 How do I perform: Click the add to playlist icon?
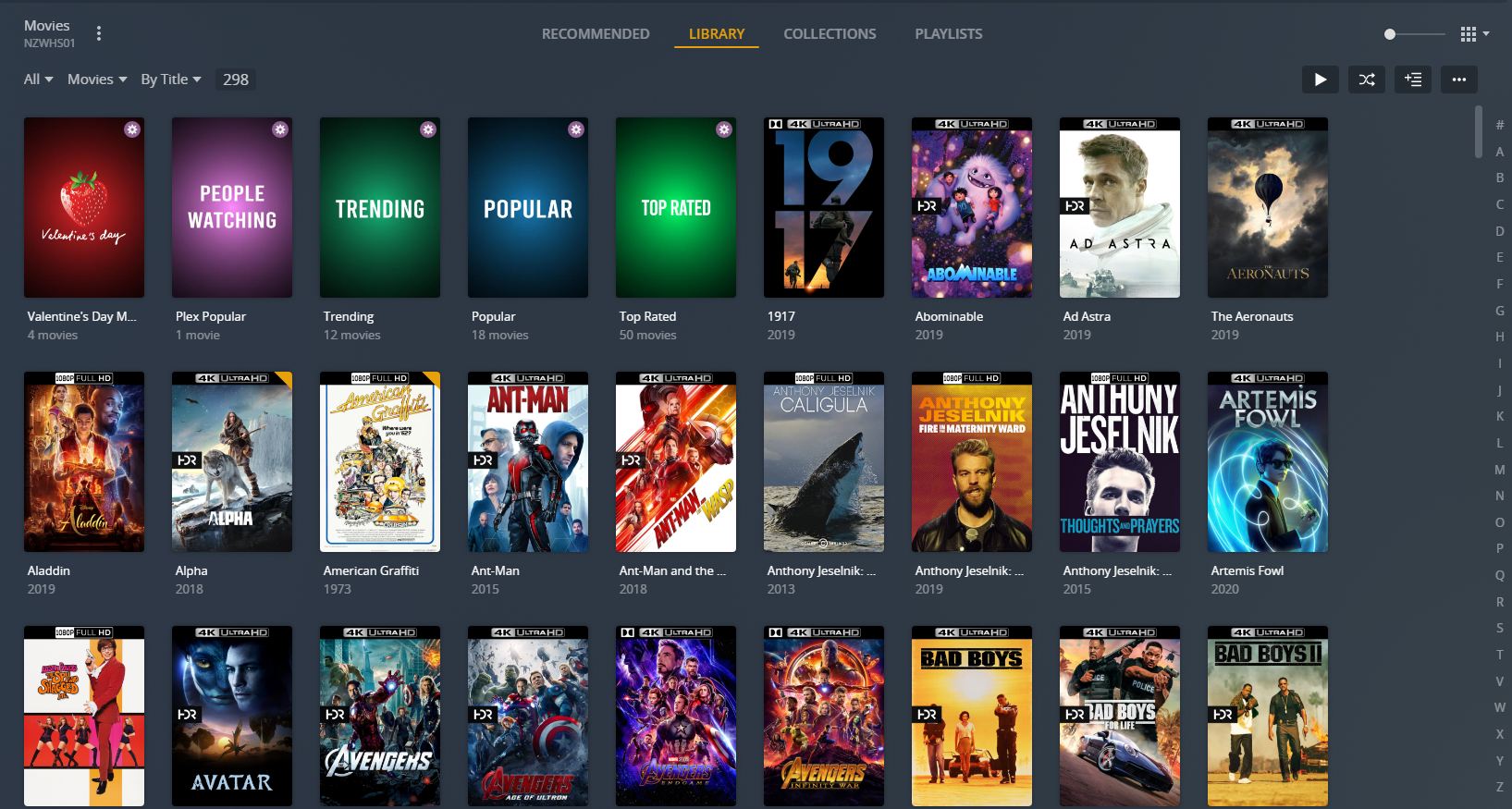(x=1412, y=80)
